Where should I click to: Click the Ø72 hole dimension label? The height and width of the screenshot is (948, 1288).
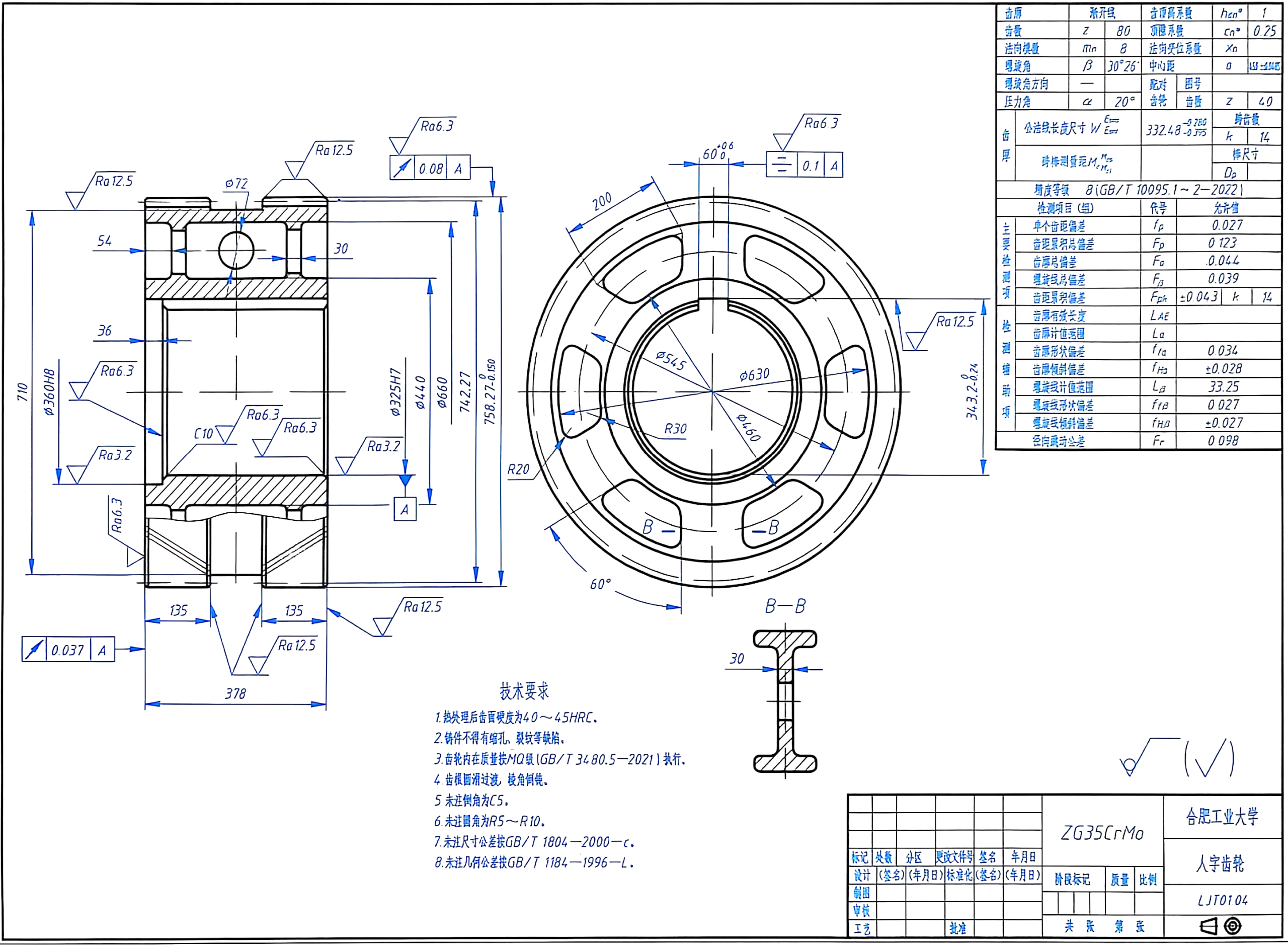(x=236, y=184)
